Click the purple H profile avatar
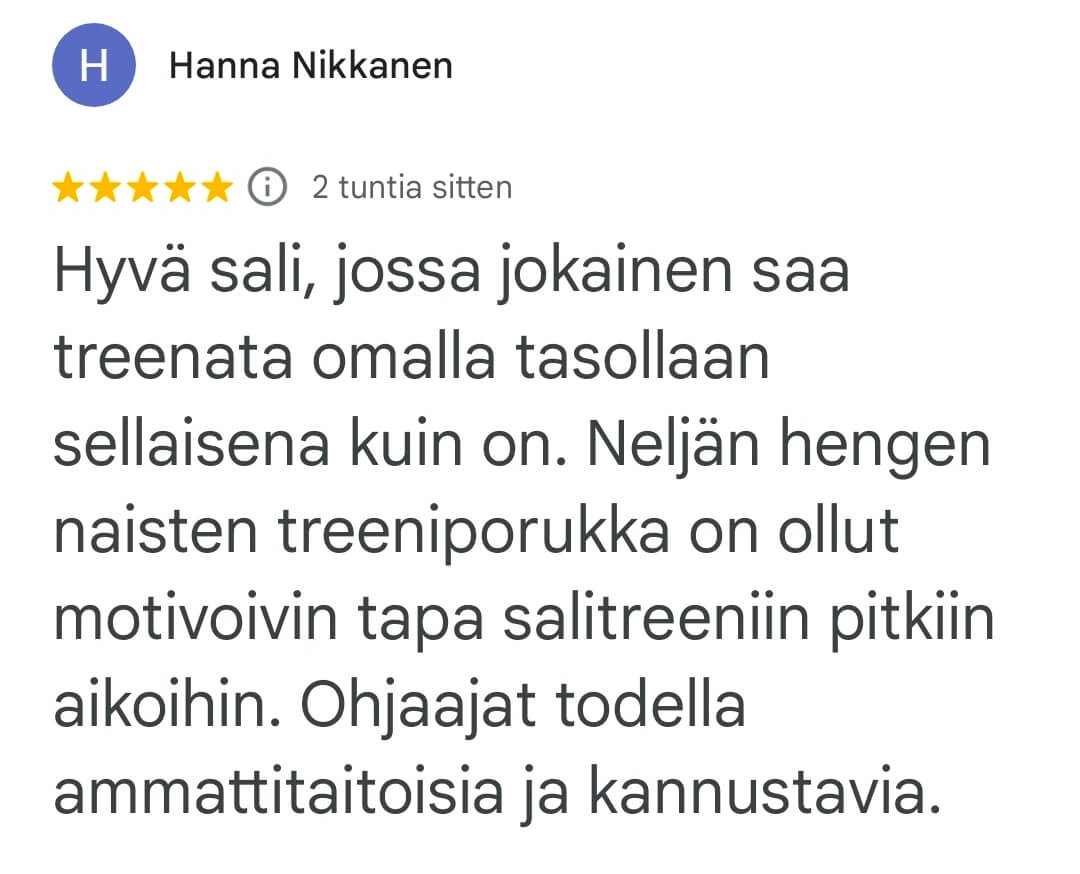 [93, 66]
